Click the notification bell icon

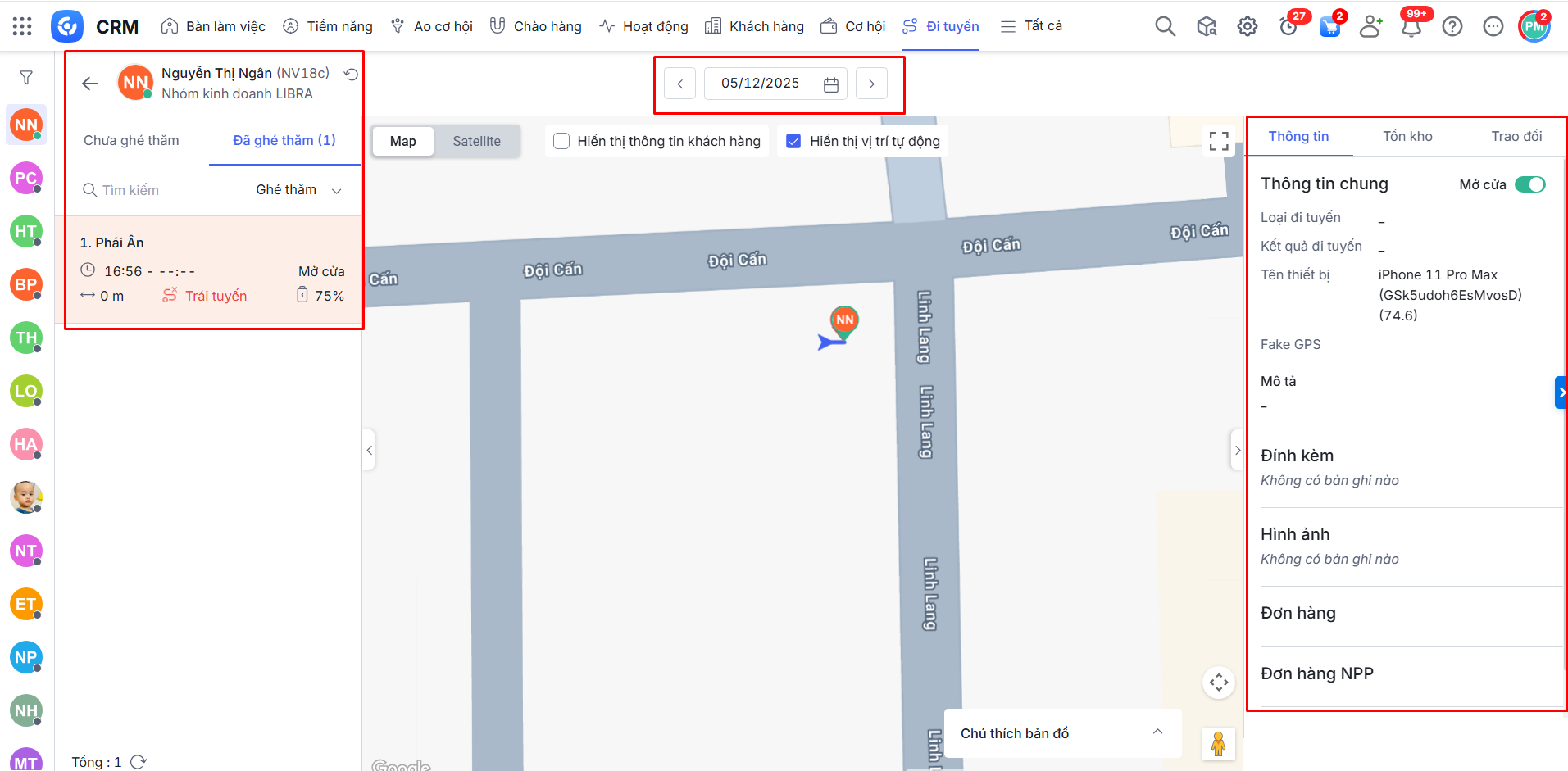(1411, 27)
